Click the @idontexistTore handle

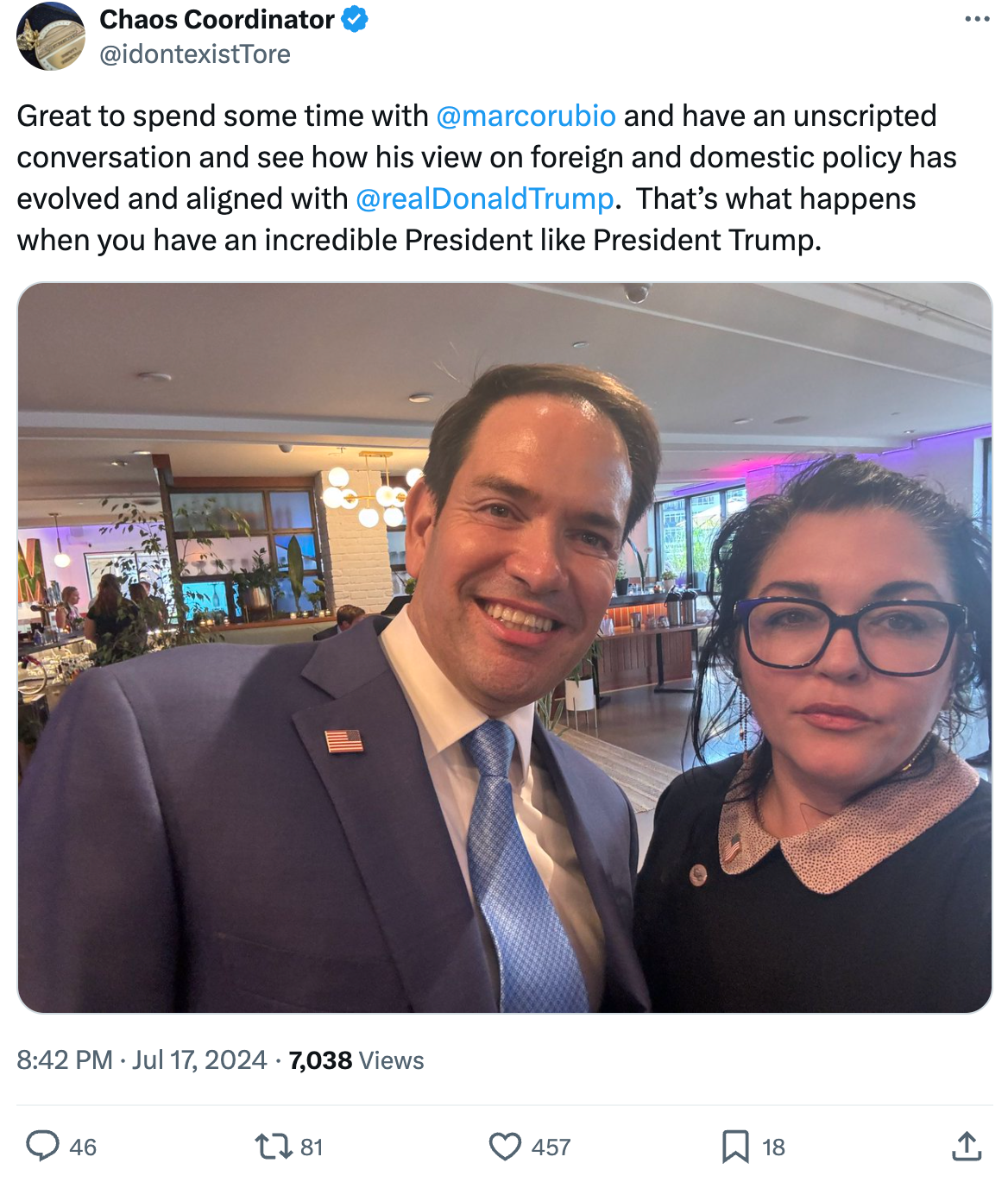[195, 53]
